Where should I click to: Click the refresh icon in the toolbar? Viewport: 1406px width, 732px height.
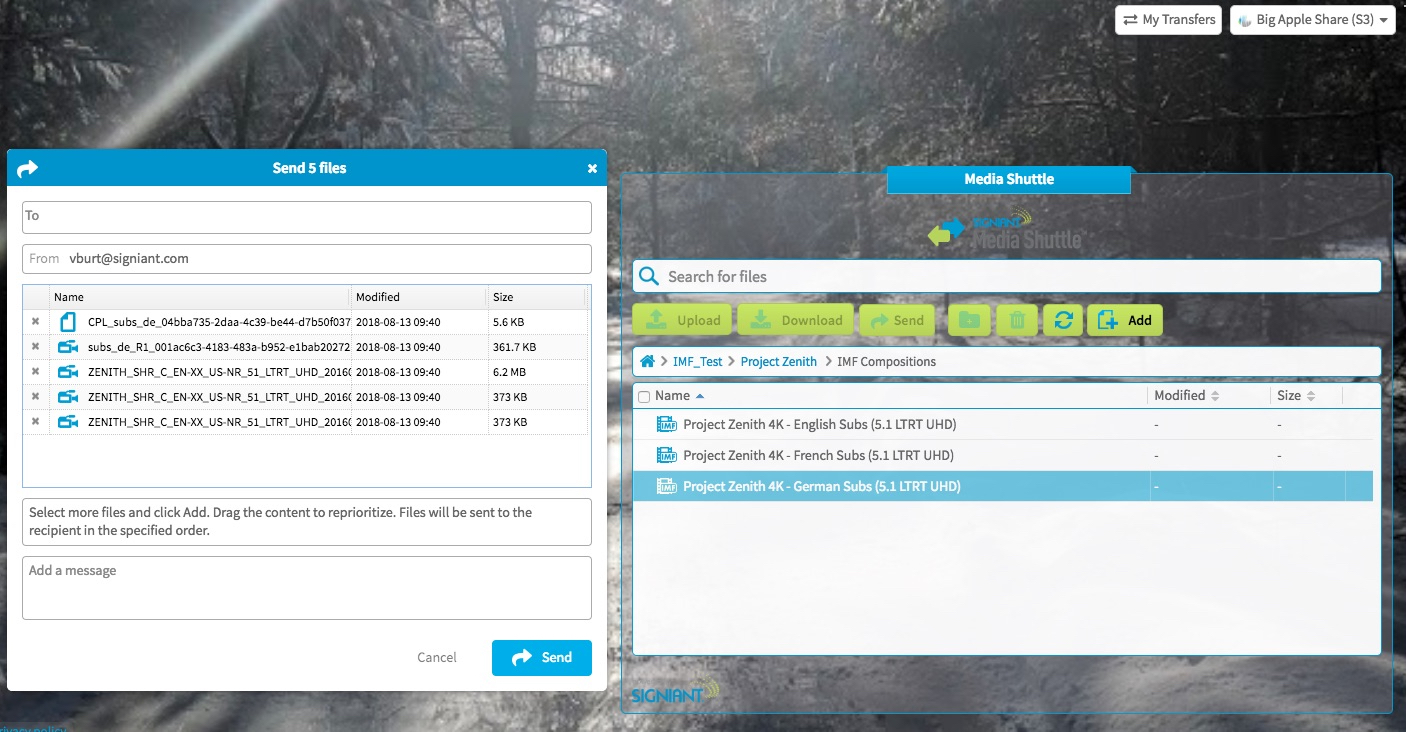coord(1063,320)
